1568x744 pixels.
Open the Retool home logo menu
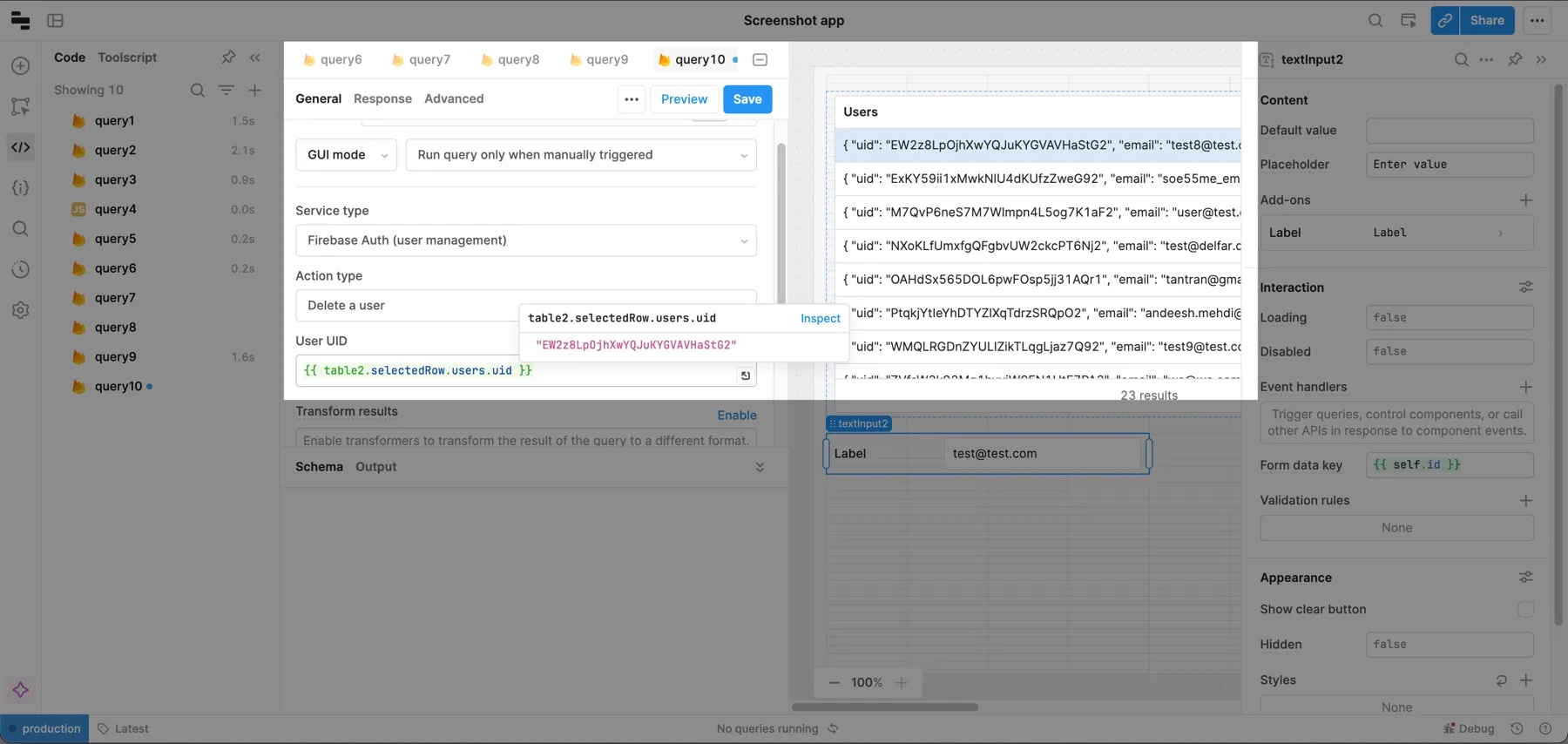click(x=20, y=20)
